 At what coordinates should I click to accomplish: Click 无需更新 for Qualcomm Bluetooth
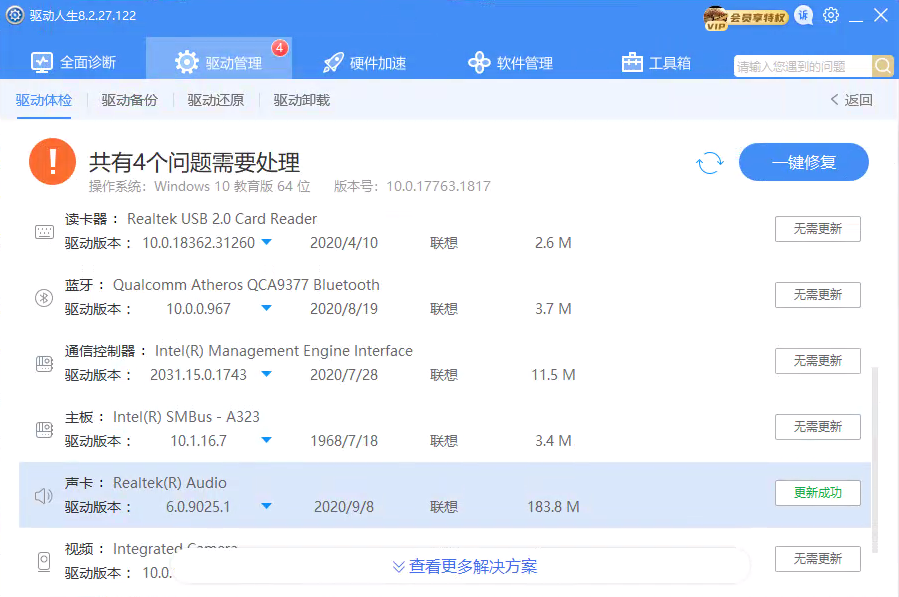(x=818, y=295)
